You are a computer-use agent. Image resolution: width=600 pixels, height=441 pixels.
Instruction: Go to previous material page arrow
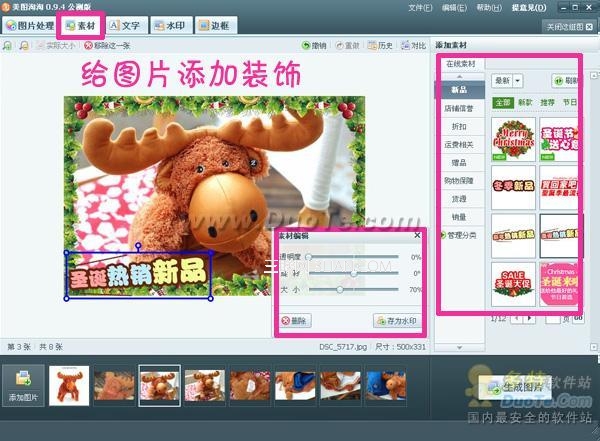(517, 318)
